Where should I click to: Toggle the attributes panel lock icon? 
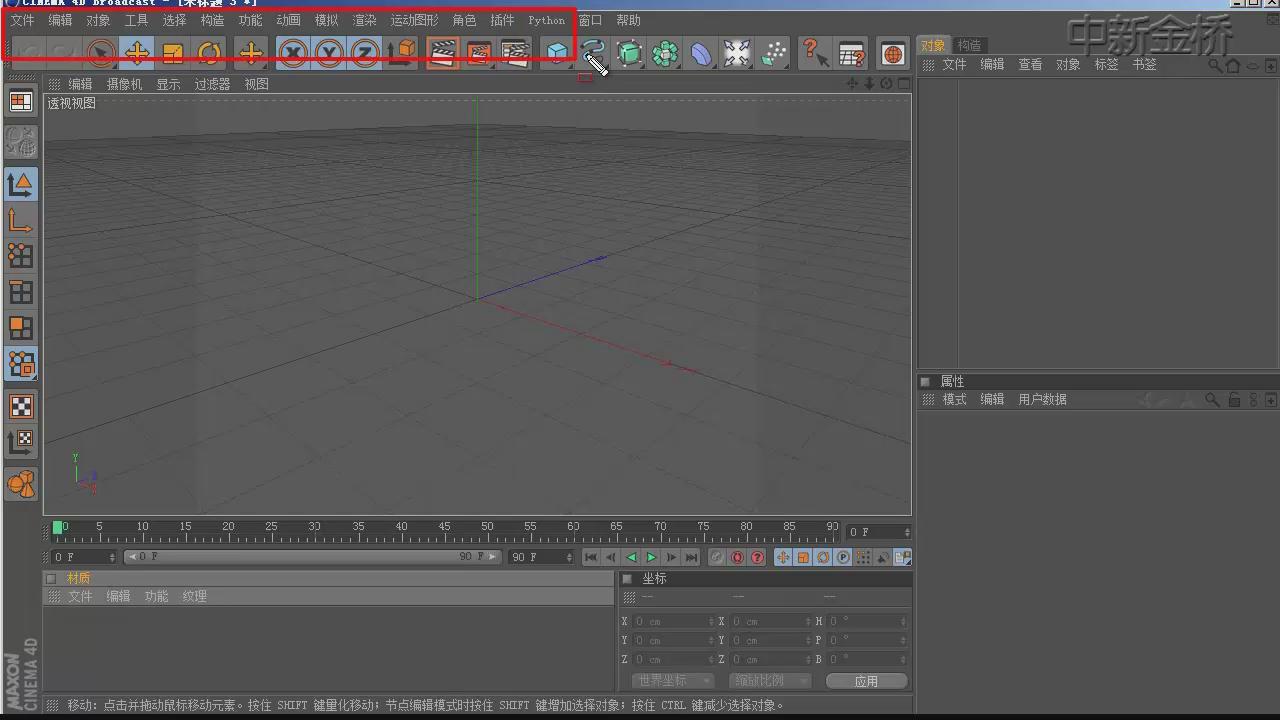coord(1234,400)
